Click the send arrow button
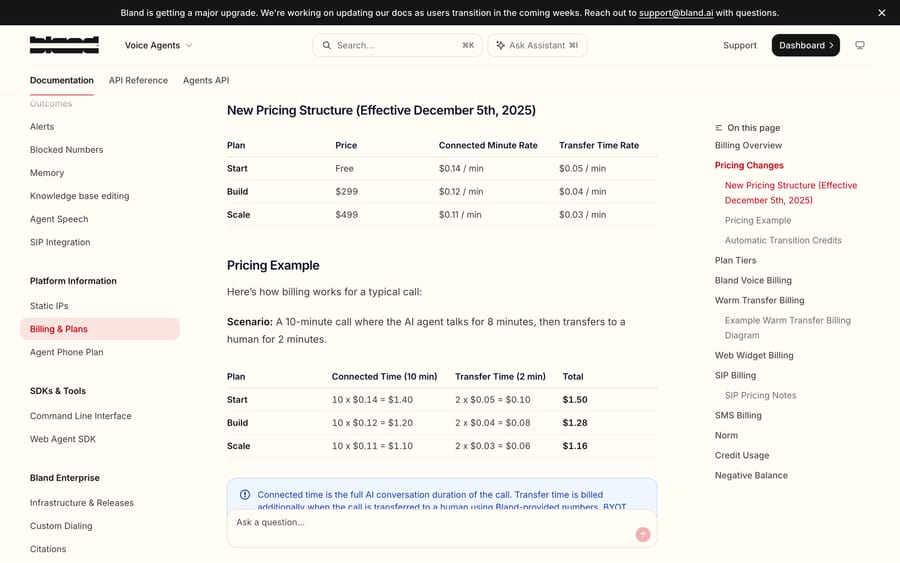900x563 pixels. (643, 535)
